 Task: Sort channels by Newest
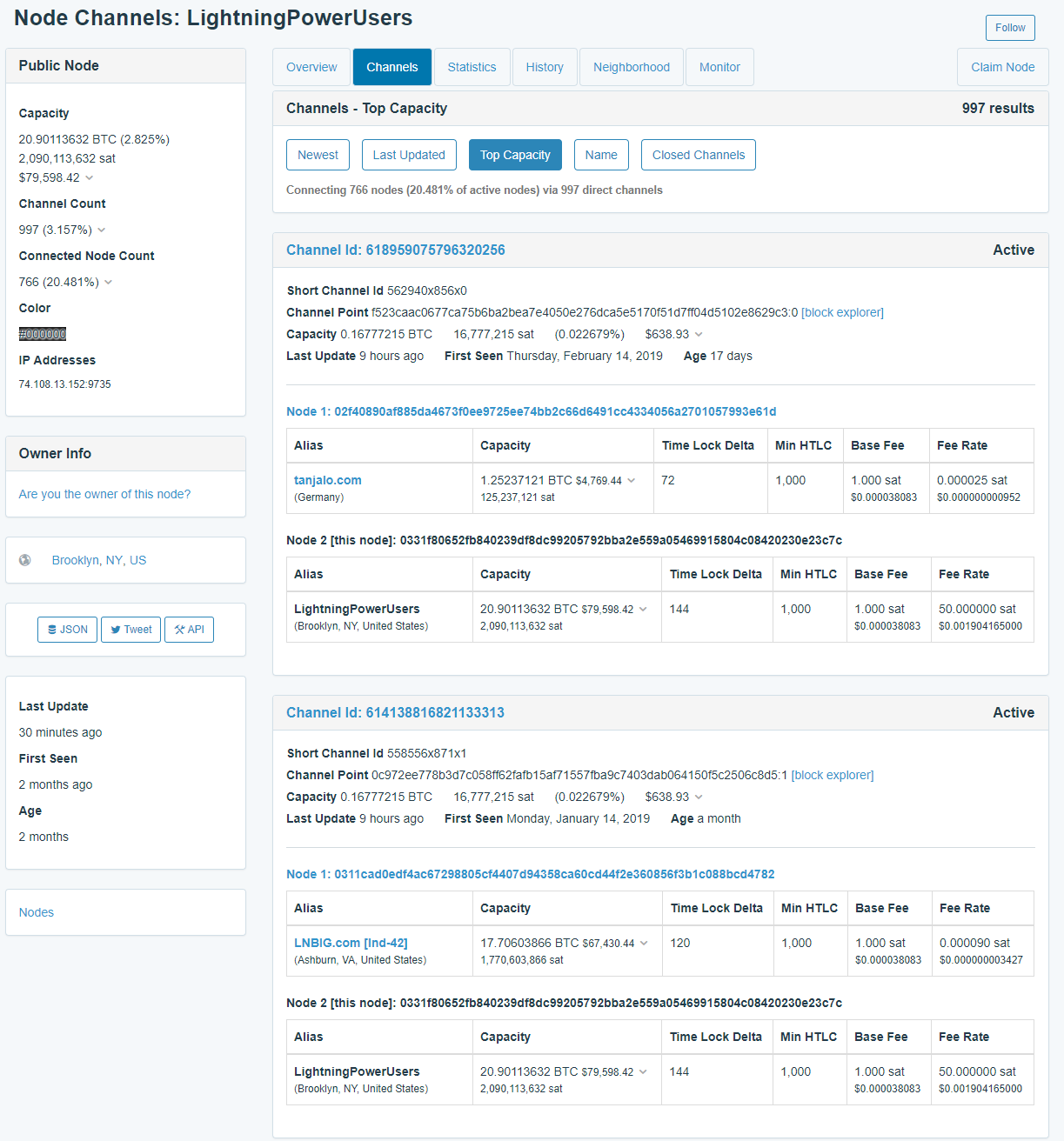pyautogui.click(x=318, y=155)
